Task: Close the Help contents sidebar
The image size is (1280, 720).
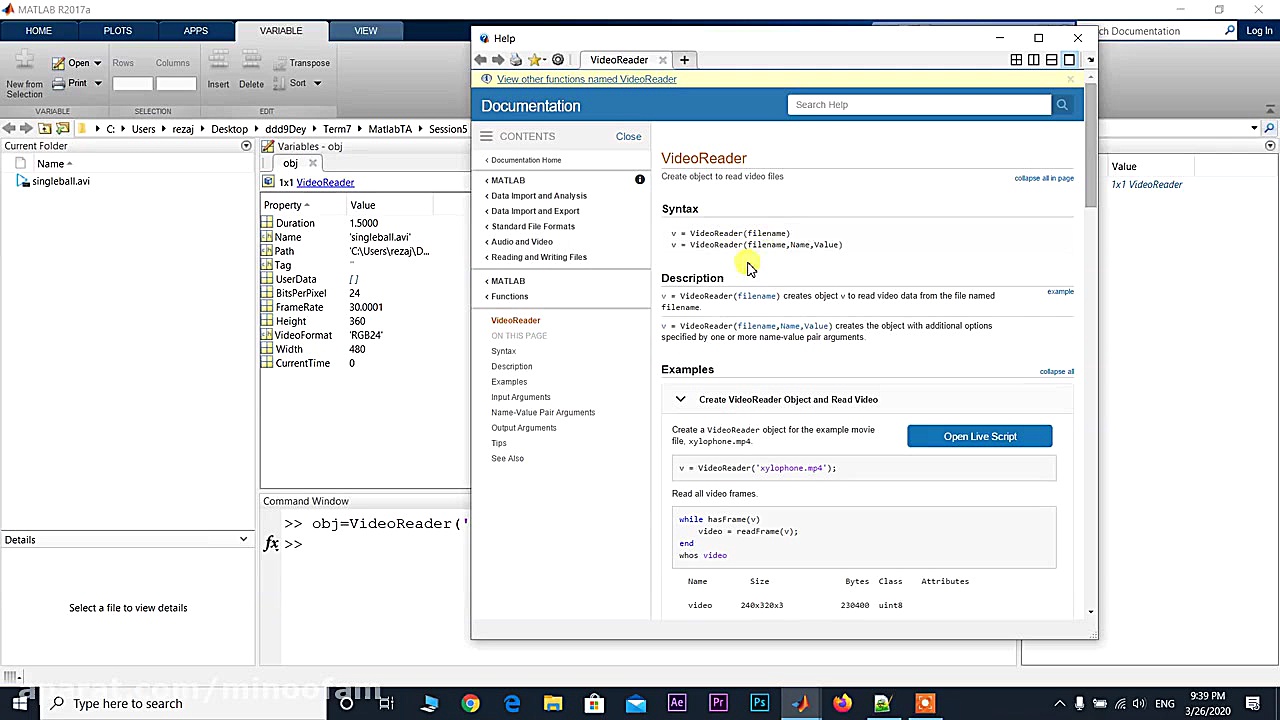Action: 629,136
